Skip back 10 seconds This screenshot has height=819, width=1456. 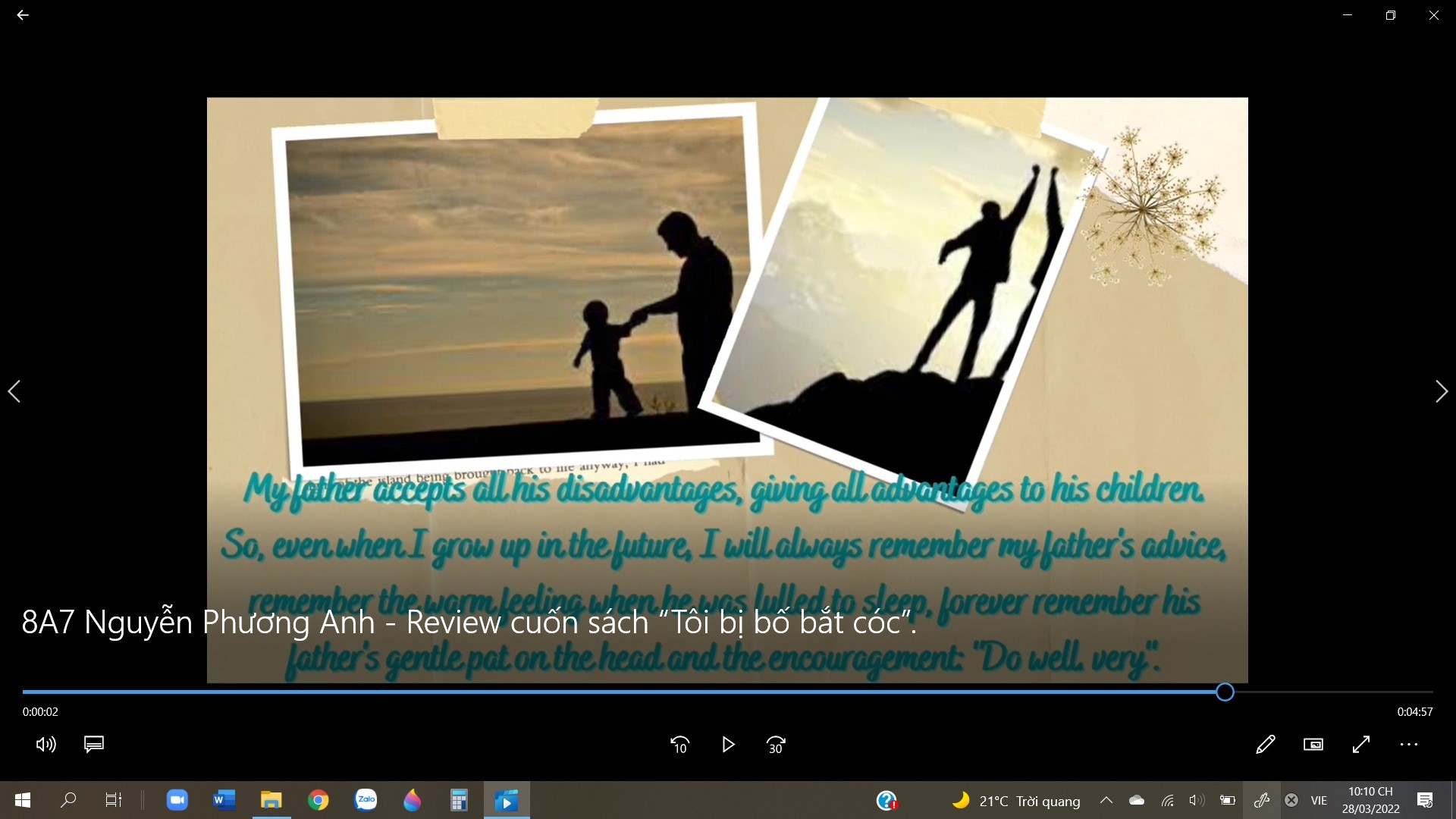click(680, 745)
